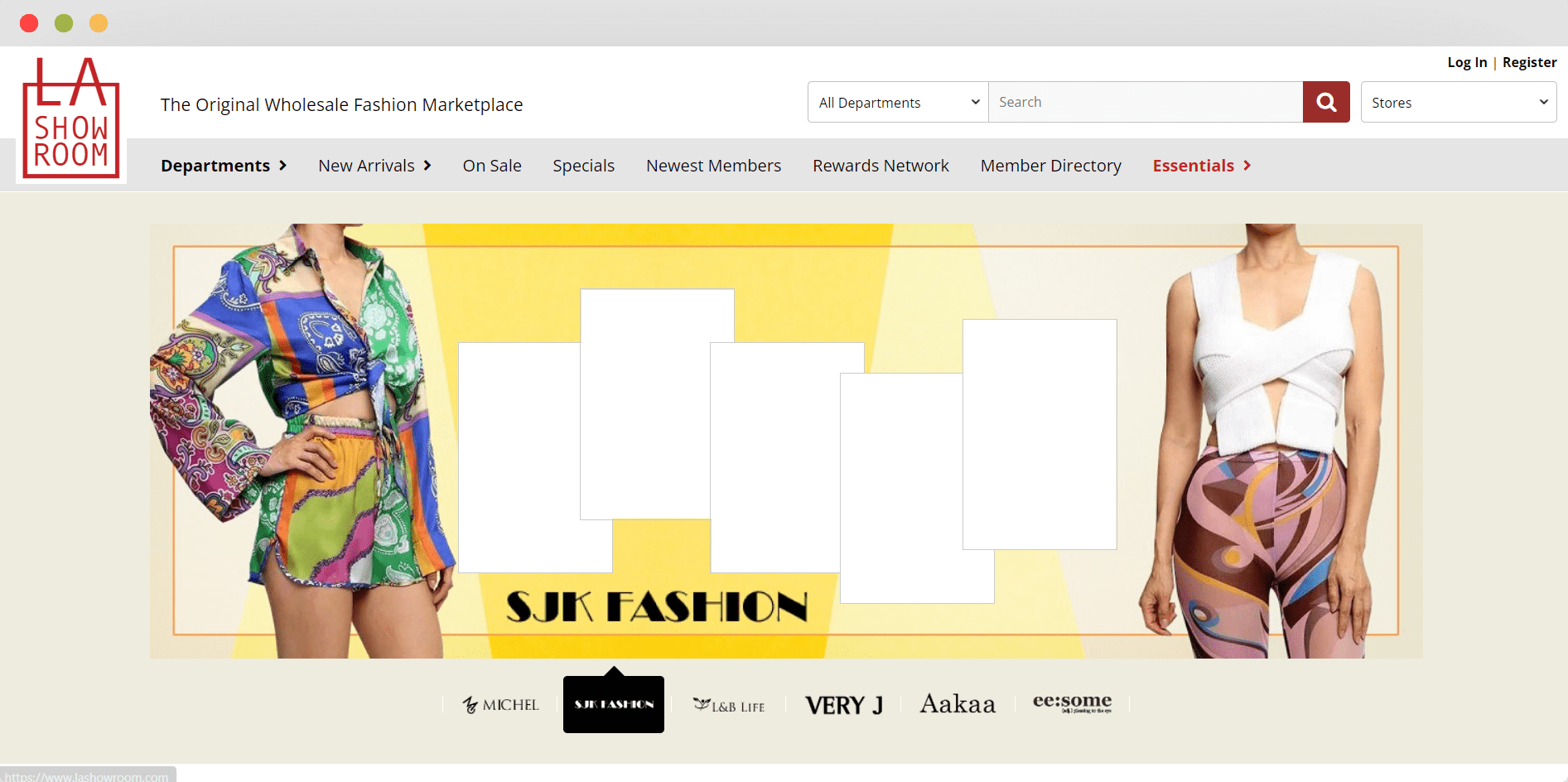1568x782 pixels.
Task: Expand the Departments menu
Action: click(x=224, y=166)
